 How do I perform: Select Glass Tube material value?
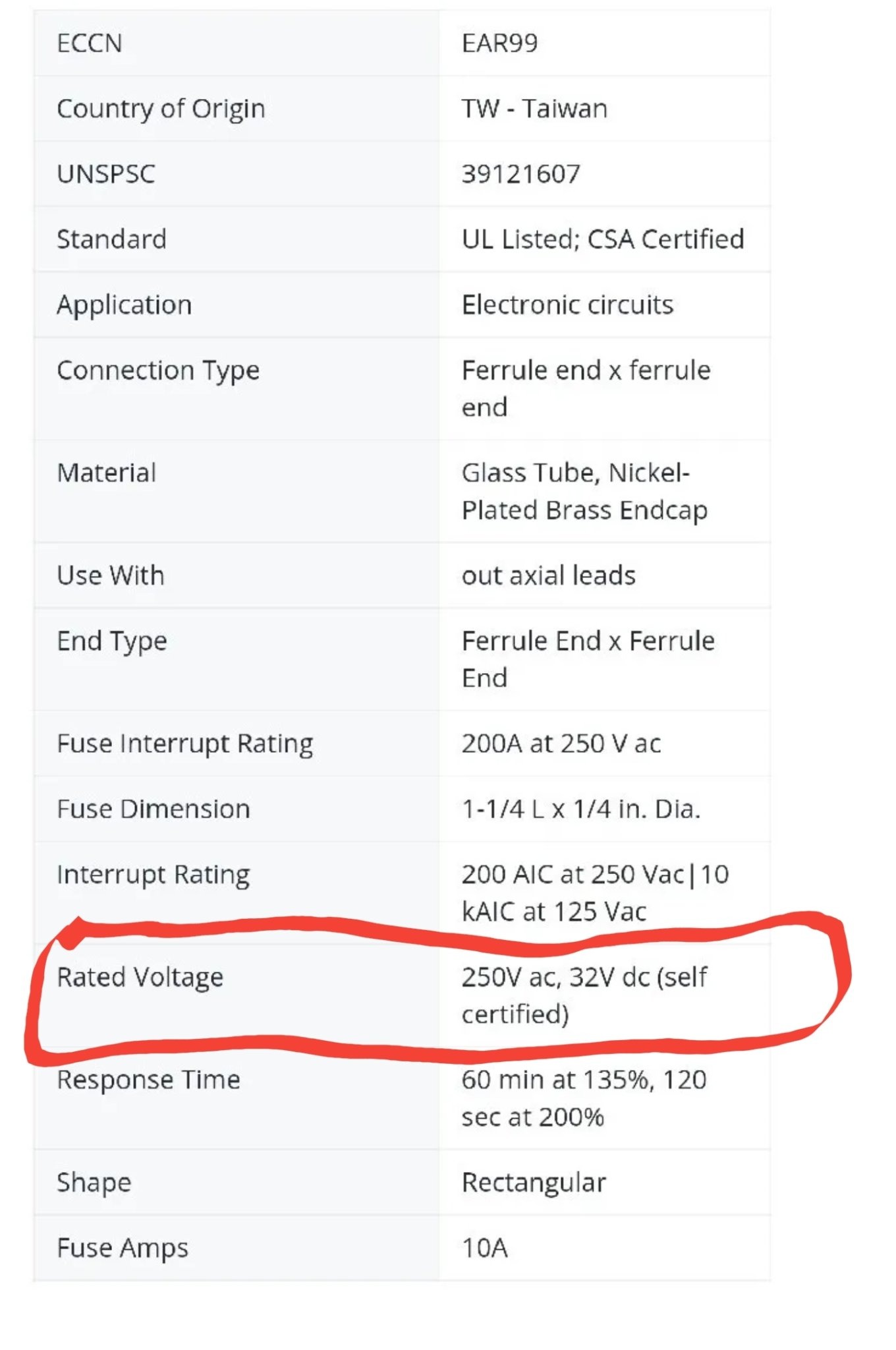(584, 492)
